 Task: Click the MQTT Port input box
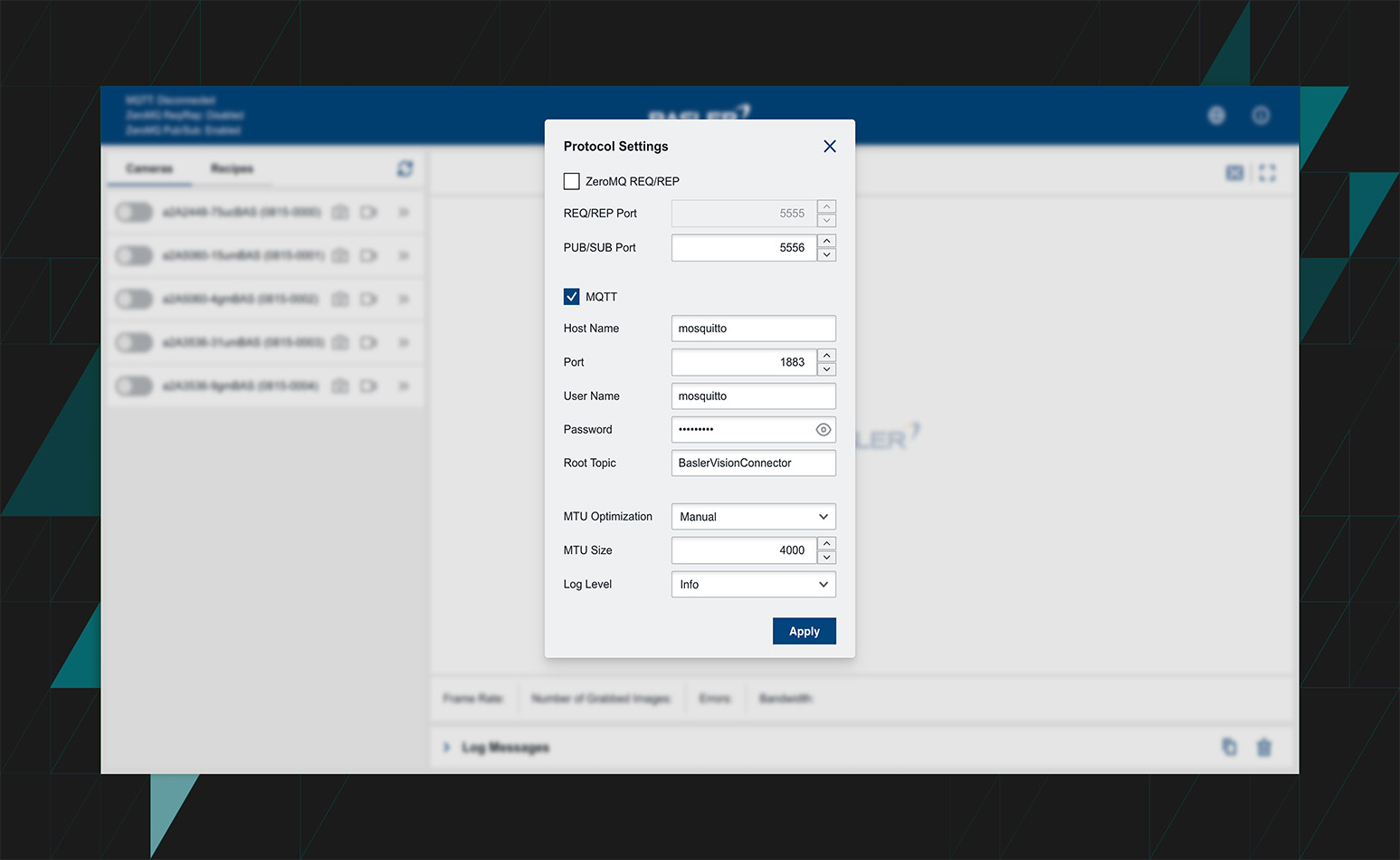pyautogui.click(x=744, y=362)
